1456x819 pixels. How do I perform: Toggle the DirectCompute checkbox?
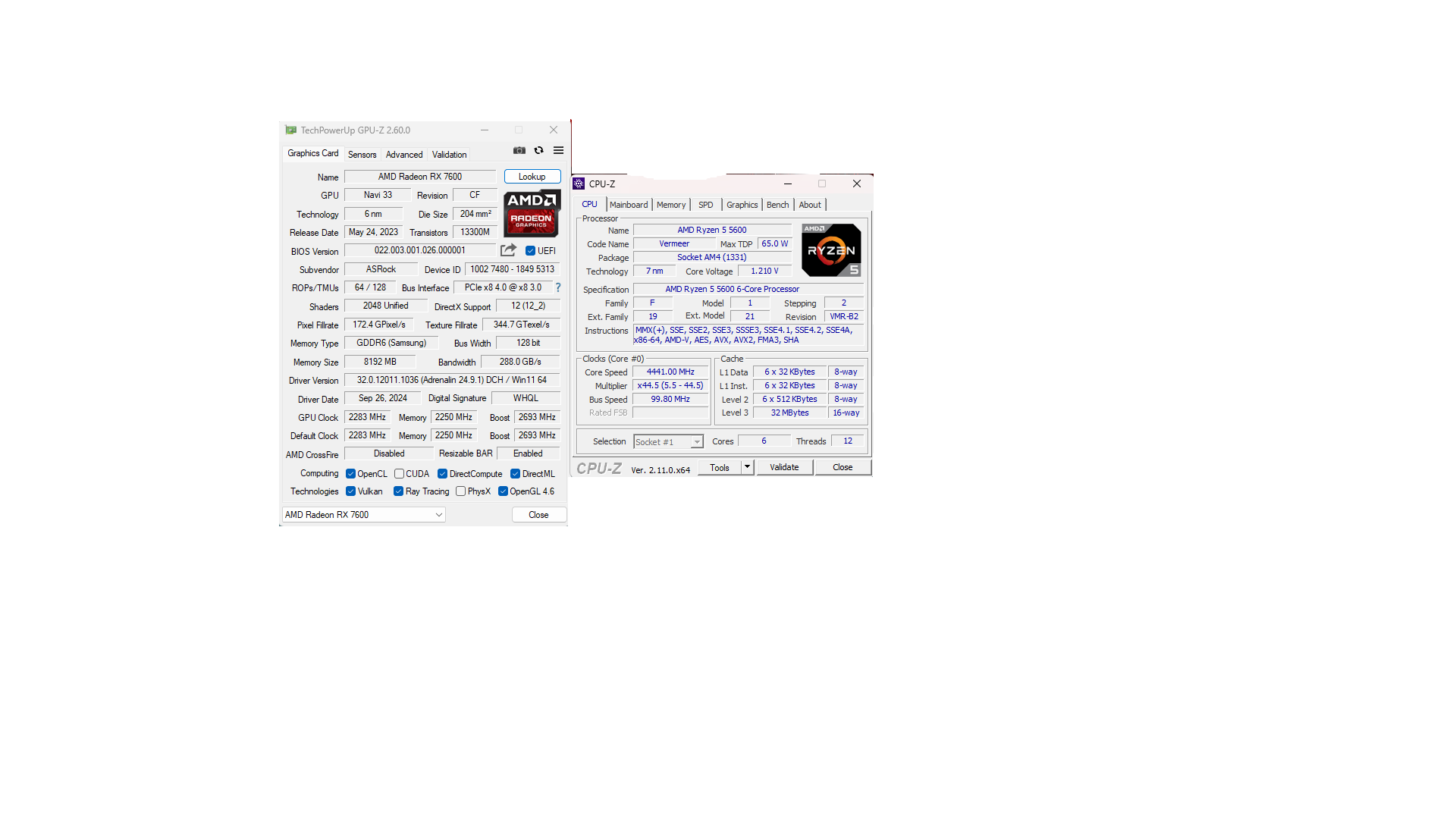click(442, 474)
